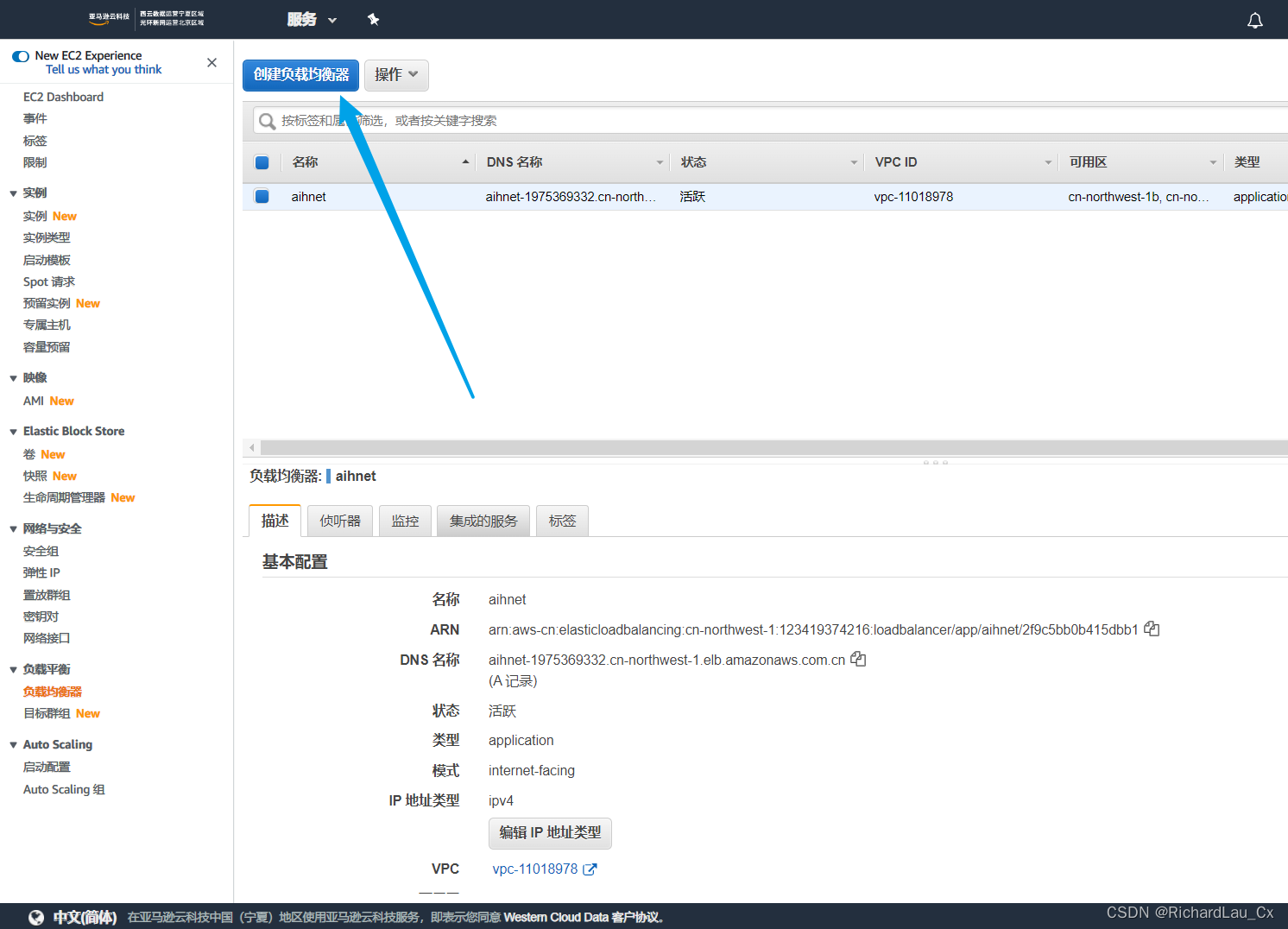This screenshot has width=1288, height=929.
Task: Open the 服务 services dropdown
Action: (312, 19)
